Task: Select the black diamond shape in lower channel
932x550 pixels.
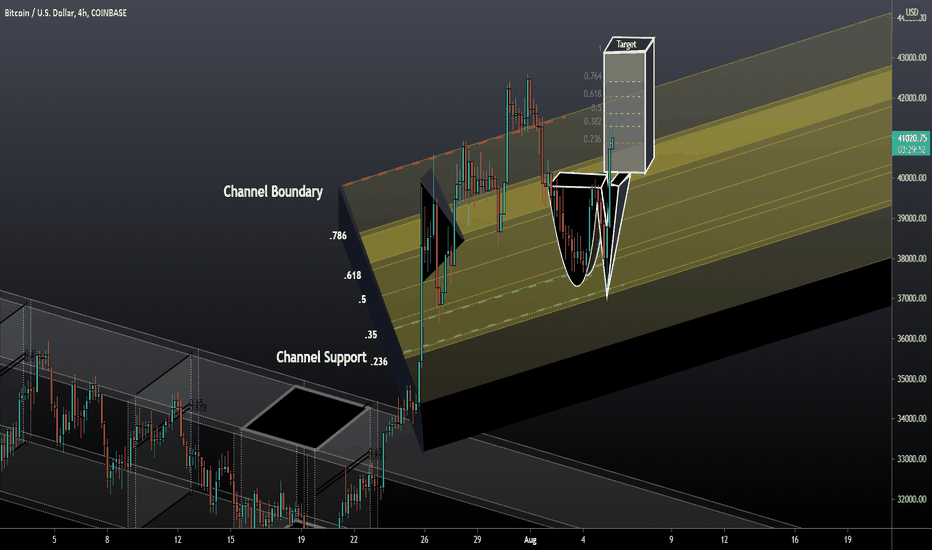Action: [307, 417]
